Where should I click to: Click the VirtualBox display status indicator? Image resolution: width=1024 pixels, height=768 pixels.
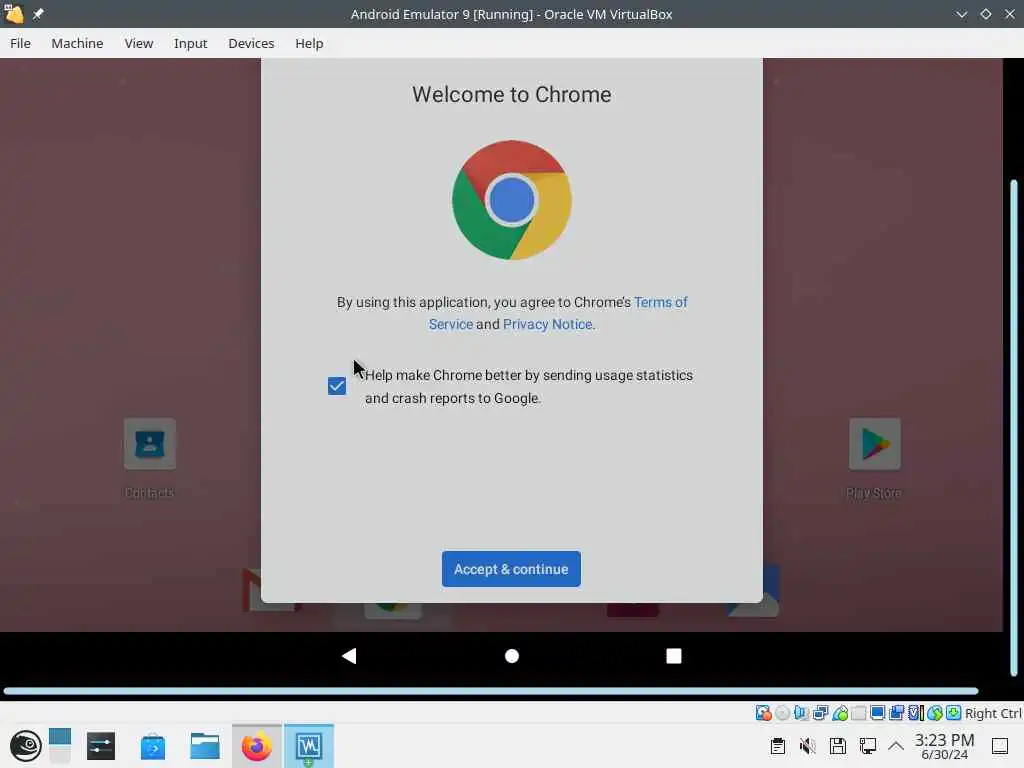[x=878, y=713]
